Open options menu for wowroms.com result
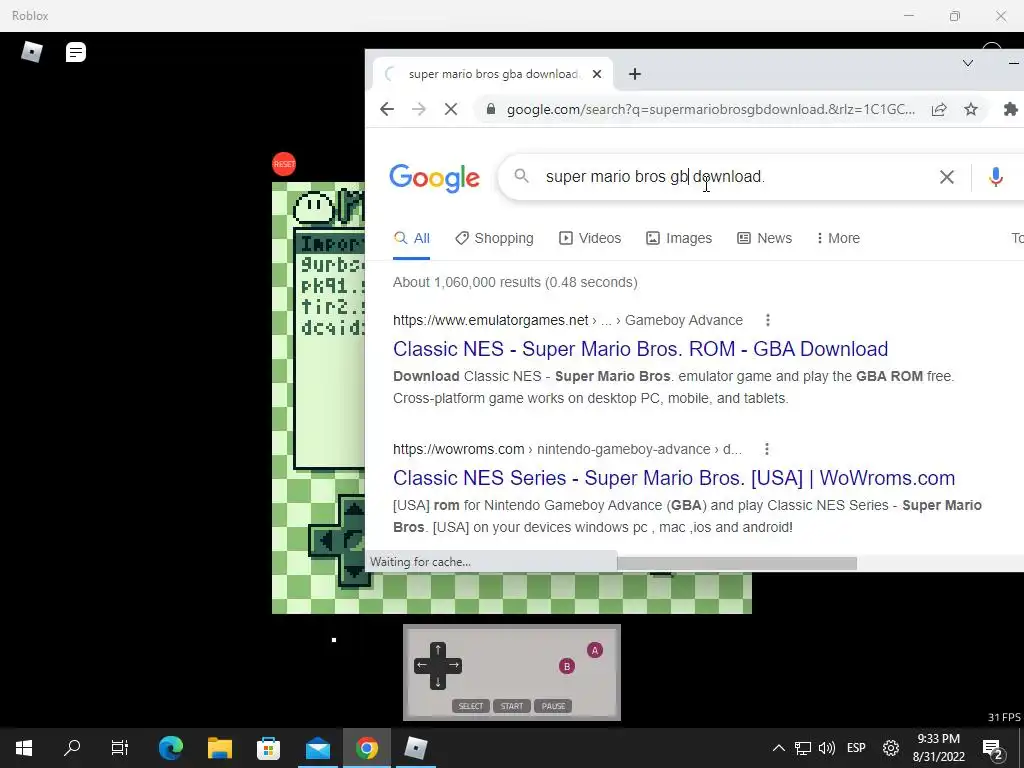The image size is (1024, 768). 767,449
